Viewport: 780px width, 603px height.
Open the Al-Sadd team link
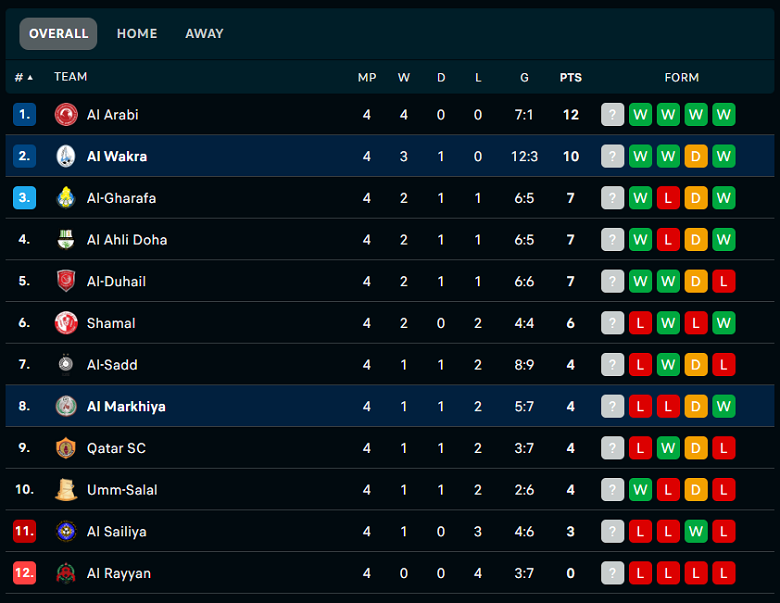click(112, 365)
